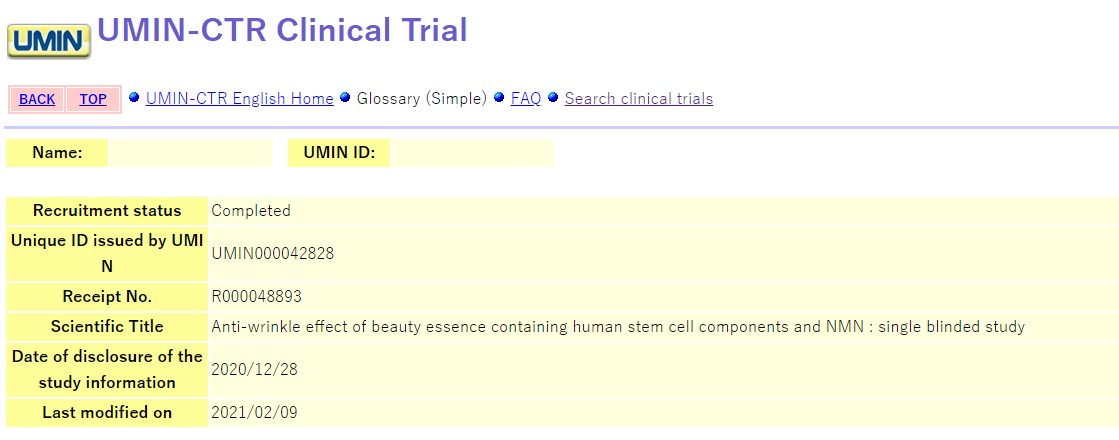This screenshot has width=1119, height=440.
Task: Click the disclosure date 2020/12/28
Action: pyautogui.click(x=255, y=369)
